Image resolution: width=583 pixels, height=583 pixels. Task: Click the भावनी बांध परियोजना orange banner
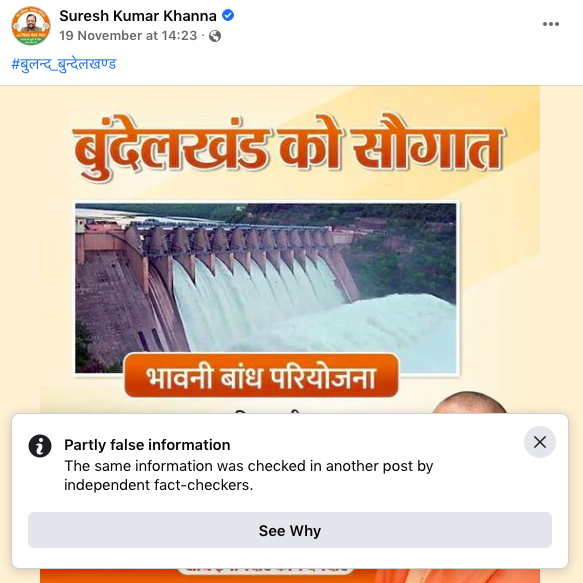tap(261, 376)
